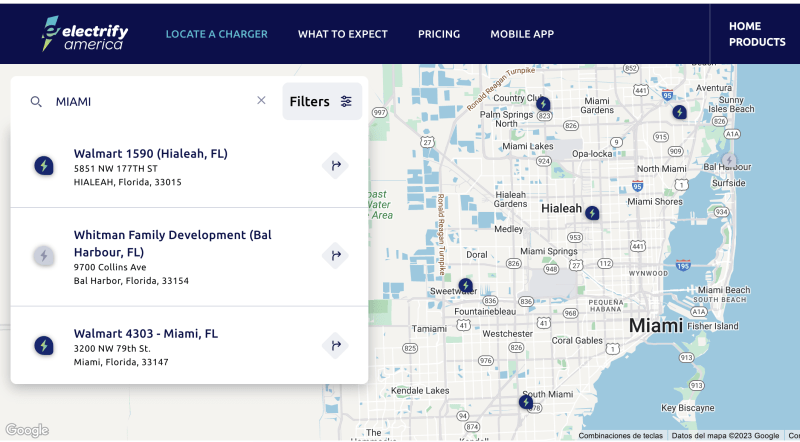Click the charger pin at South Miami
The width and height of the screenshot is (800, 442).
(x=526, y=402)
